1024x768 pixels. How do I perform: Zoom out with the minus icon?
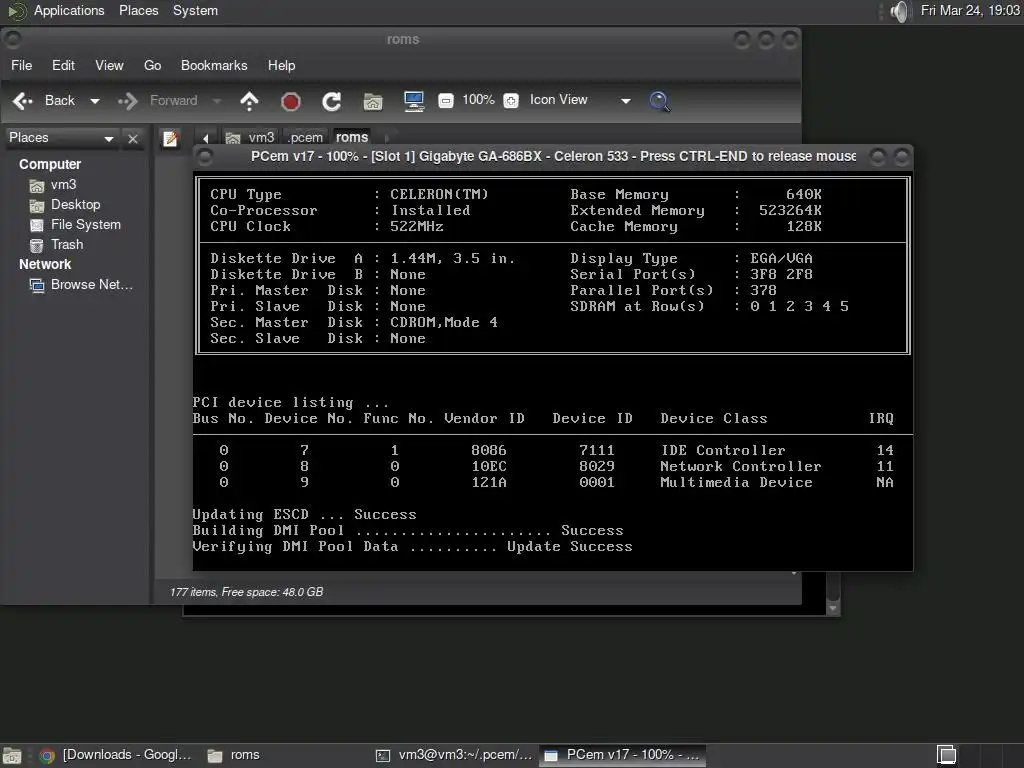[445, 101]
